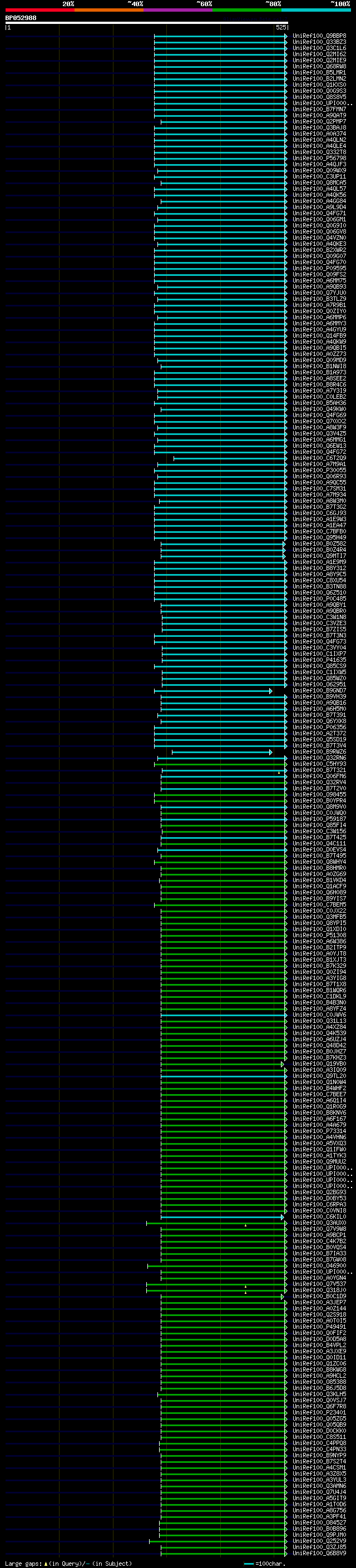The width and height of the screenshot is (356, 1568).
Task: Click the cyan alignment bar for UniRef100_Q2PMP7
Action: point(224,122)
